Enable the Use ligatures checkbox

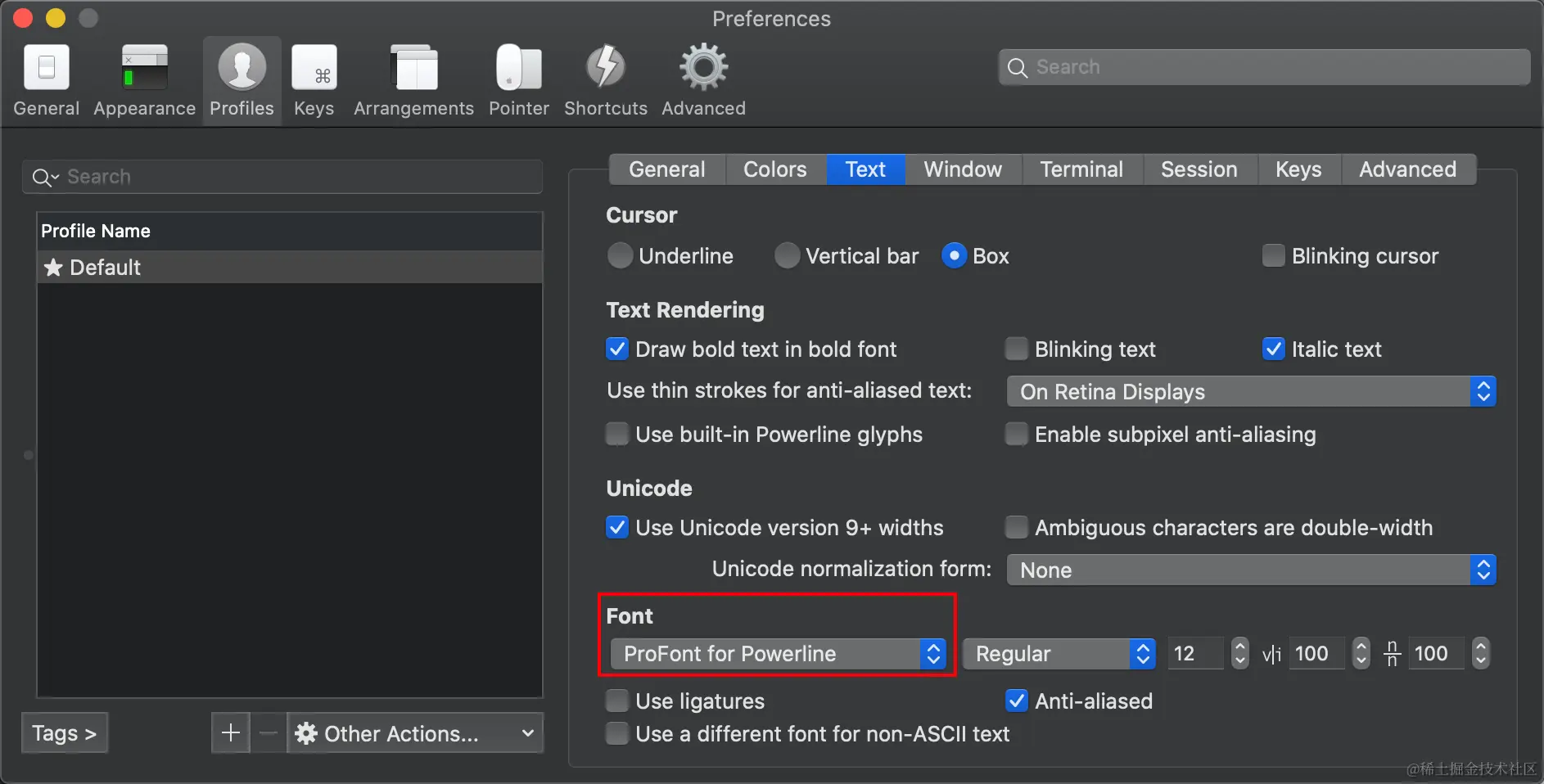click(617, 701)
